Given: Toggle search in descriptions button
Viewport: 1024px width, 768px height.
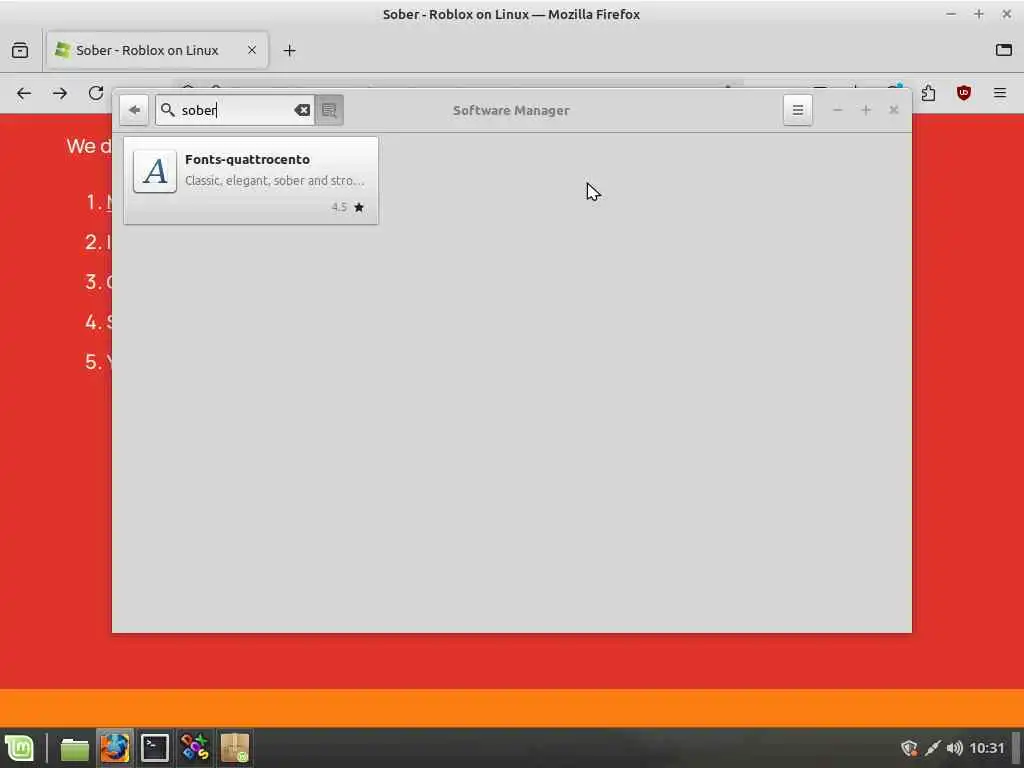Looking at the screenshot, I should (x=329, y=110).
